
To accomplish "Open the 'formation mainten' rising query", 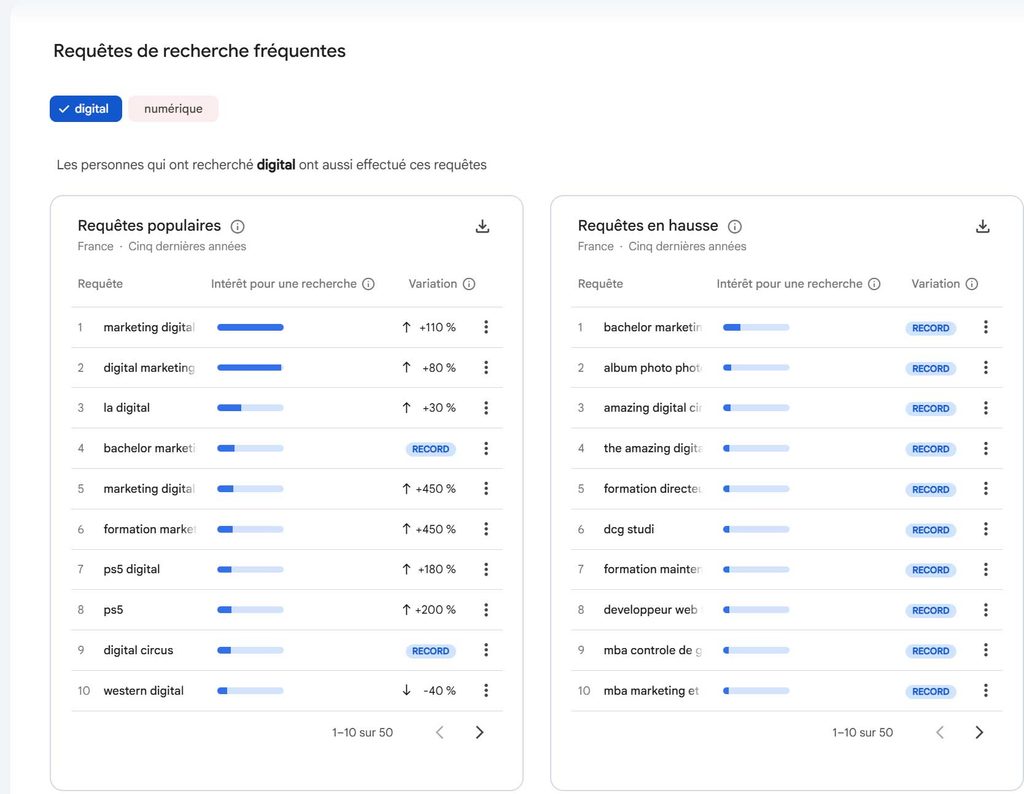I will 652,569.
